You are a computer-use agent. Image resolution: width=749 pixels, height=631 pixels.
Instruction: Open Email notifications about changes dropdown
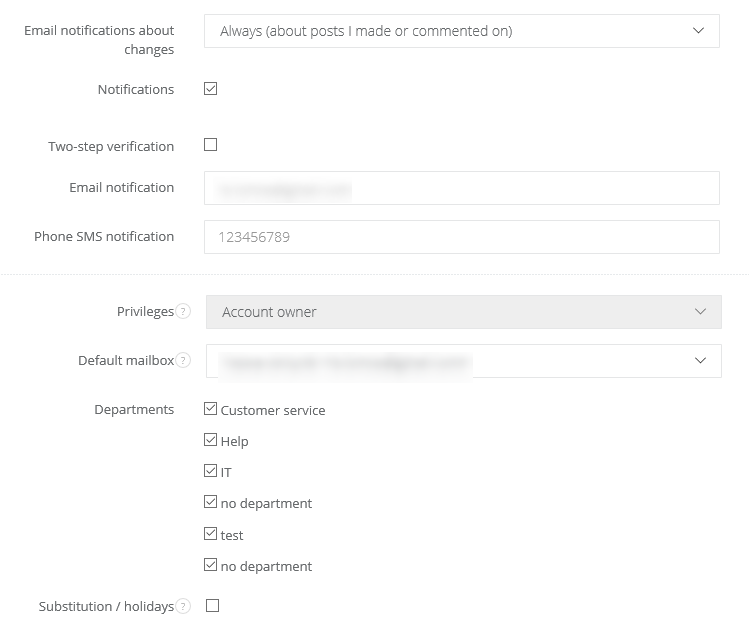(x=461, y=31)
